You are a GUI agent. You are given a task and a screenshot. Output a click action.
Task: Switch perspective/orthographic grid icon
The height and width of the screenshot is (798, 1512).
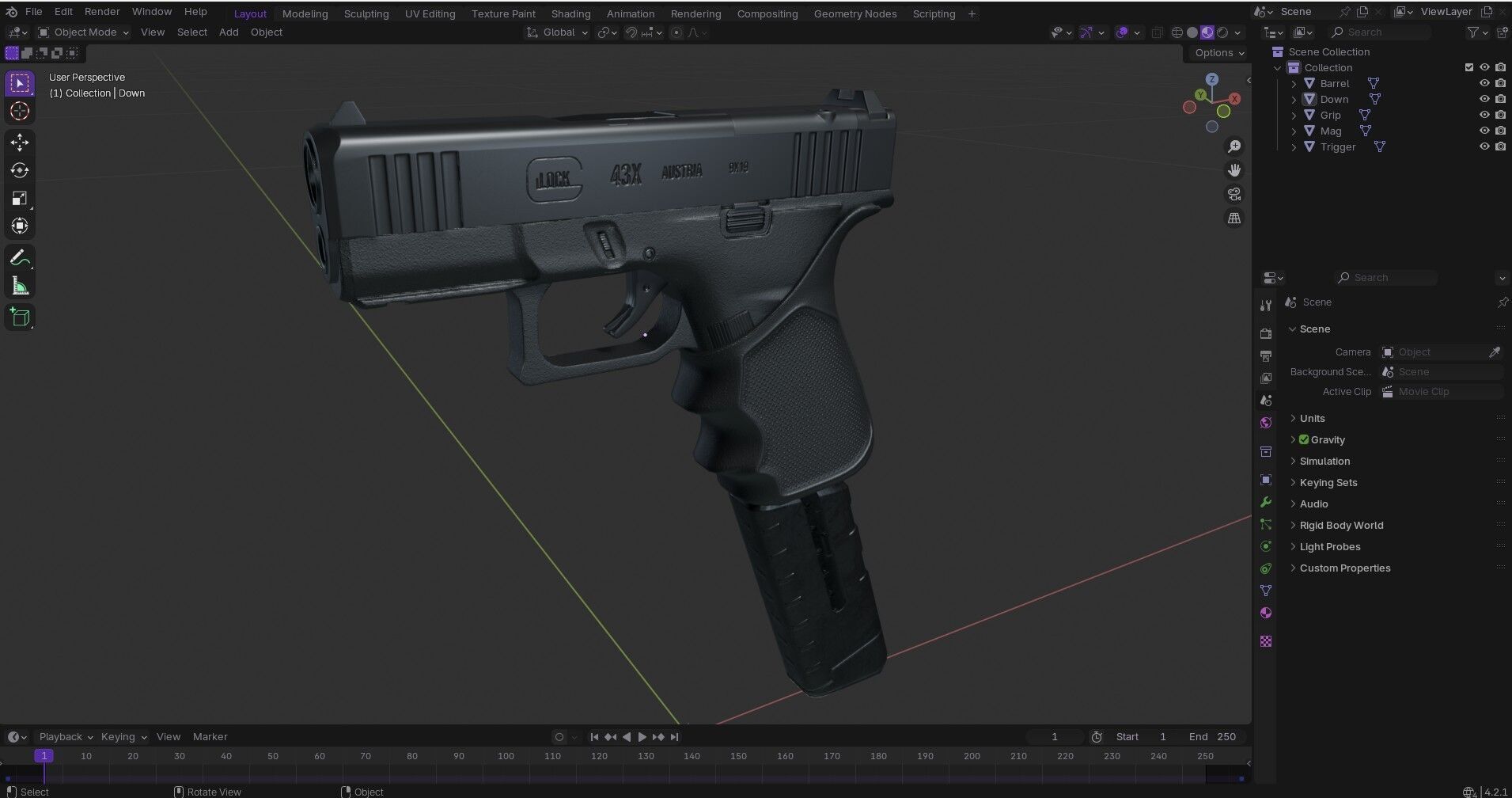pos(1234,218)
